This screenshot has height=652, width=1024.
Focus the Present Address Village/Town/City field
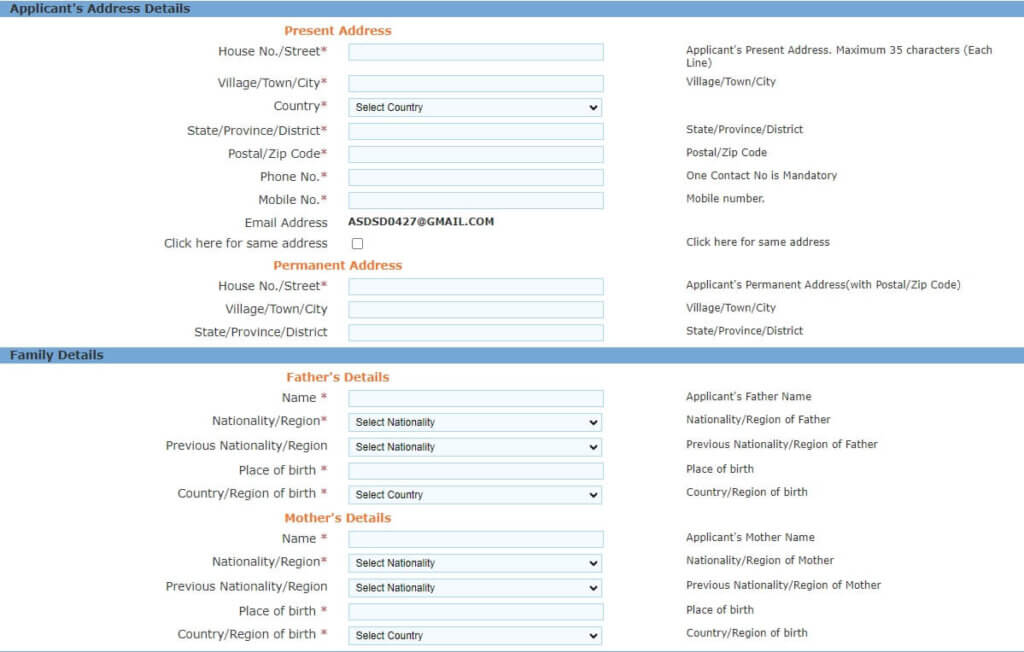pos(475,84)
